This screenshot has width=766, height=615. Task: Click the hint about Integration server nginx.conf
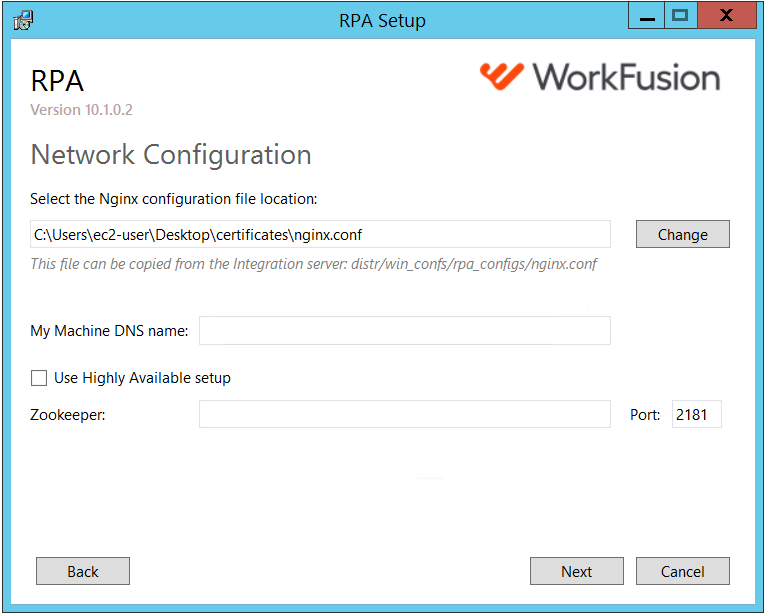[x=314, y=264]
